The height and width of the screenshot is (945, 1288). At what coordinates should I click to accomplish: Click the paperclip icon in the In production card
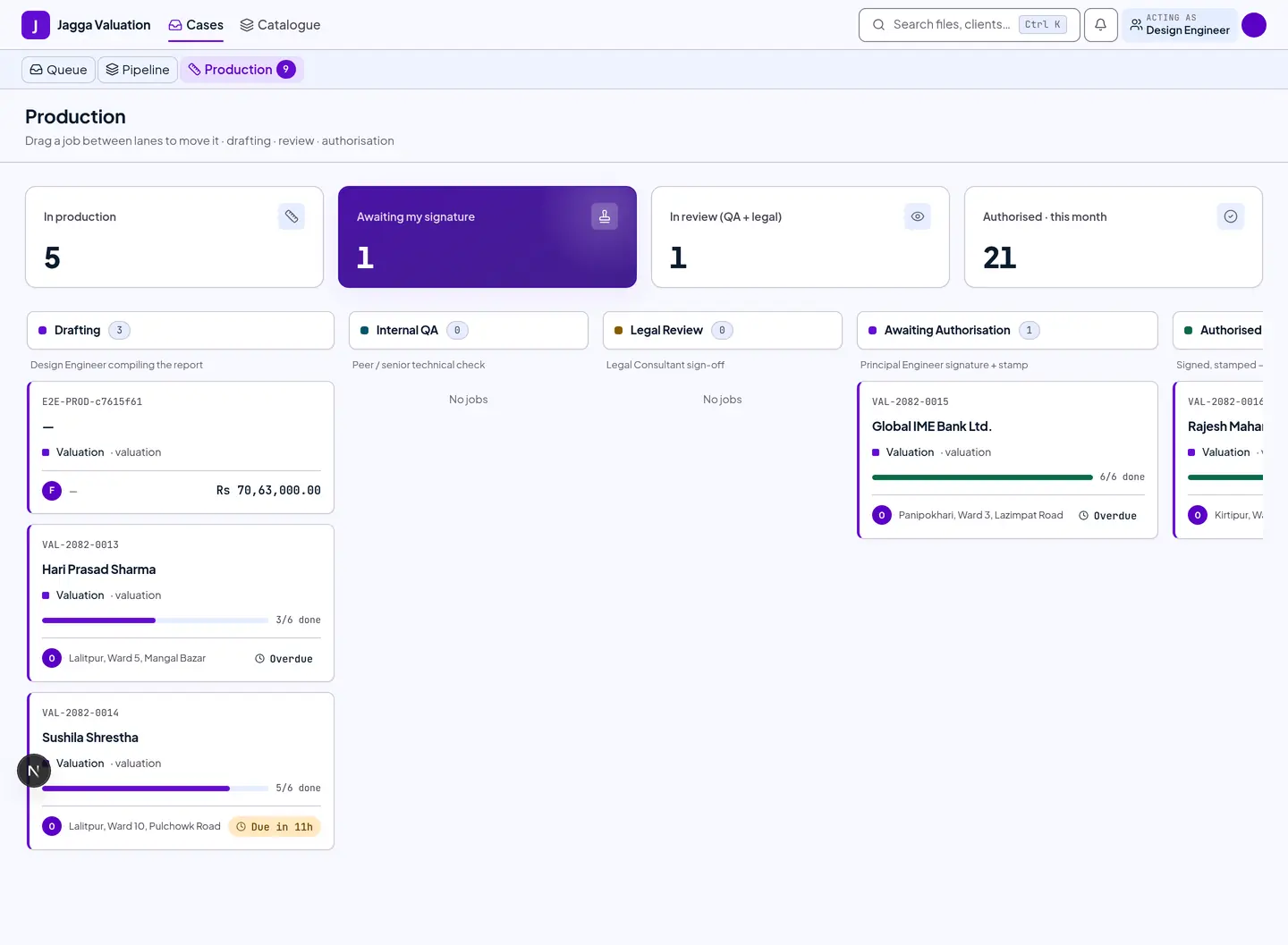[x=292, y=216]
